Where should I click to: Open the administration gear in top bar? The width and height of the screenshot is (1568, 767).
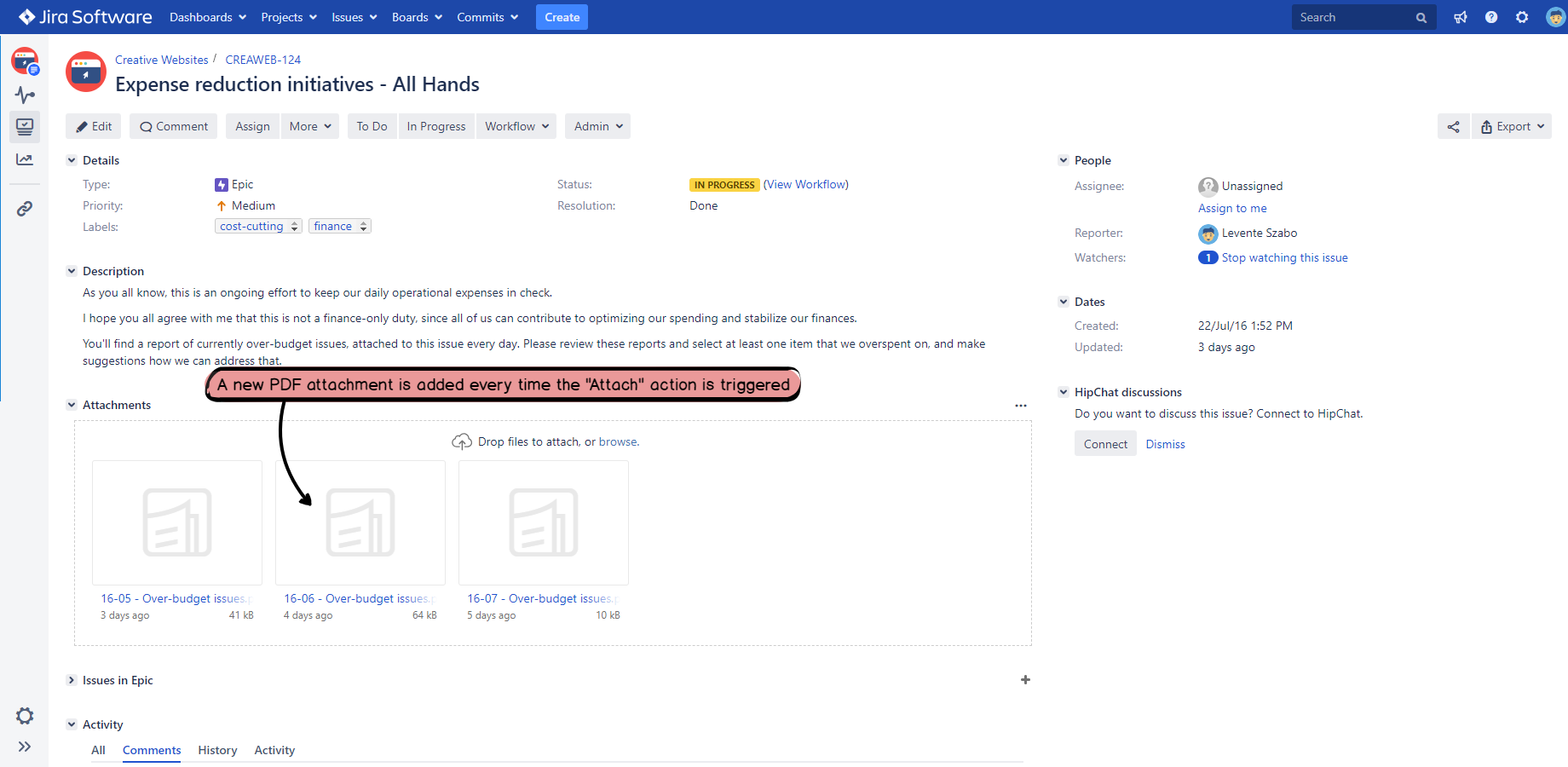1522,17
